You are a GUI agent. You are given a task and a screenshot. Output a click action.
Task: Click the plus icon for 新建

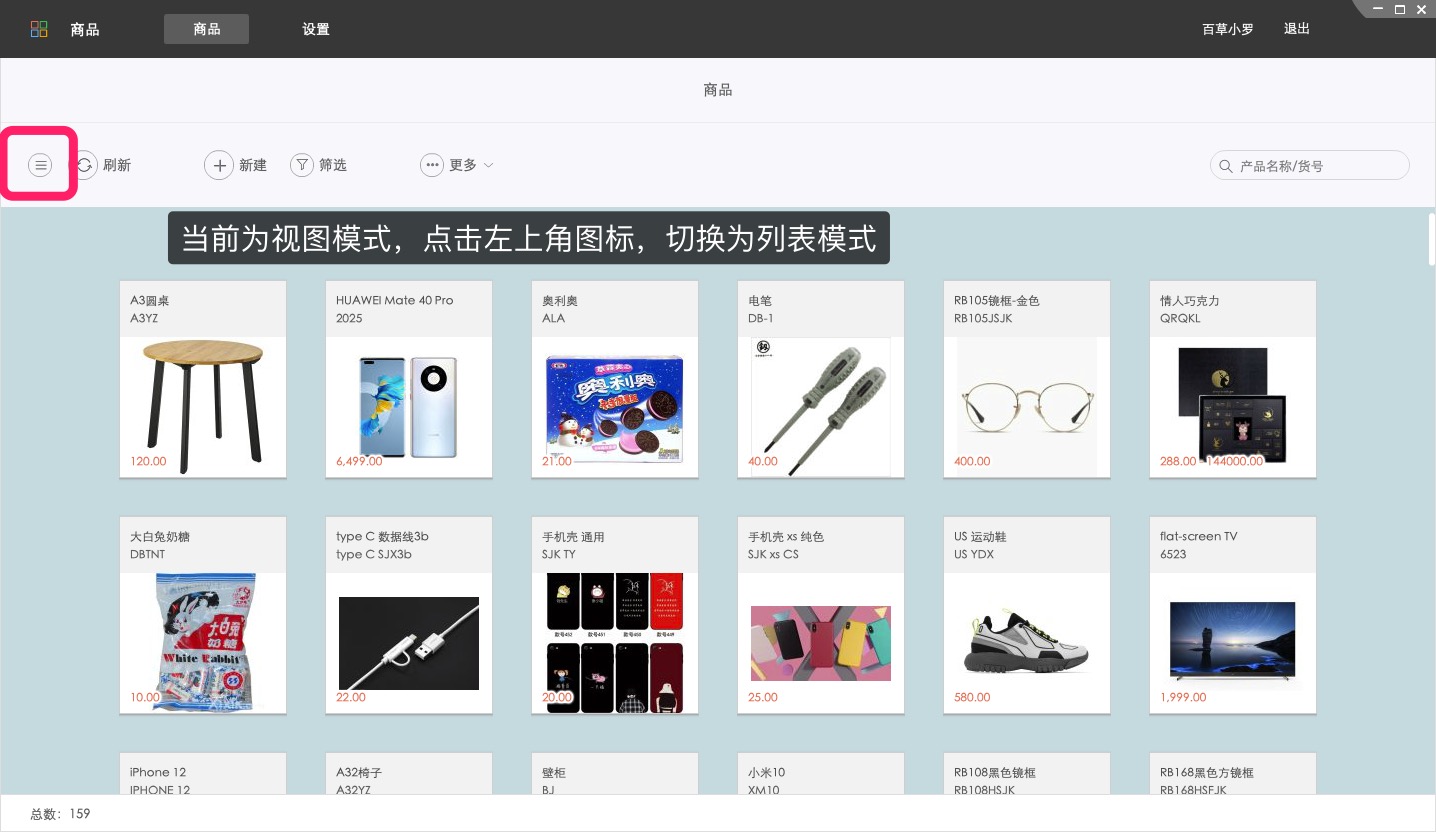tap(218, 165)
